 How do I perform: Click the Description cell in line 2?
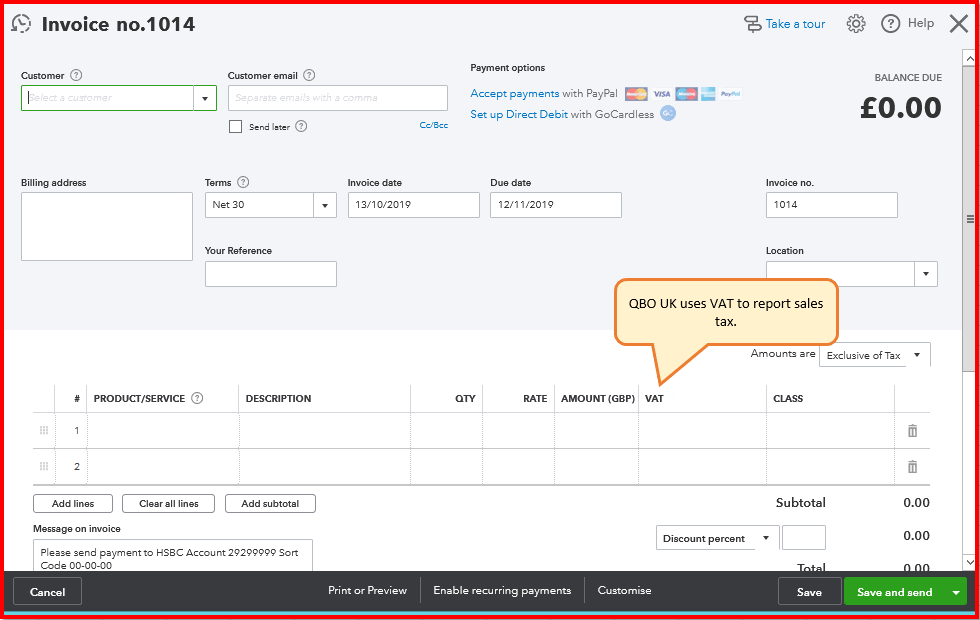pos(324,467)
